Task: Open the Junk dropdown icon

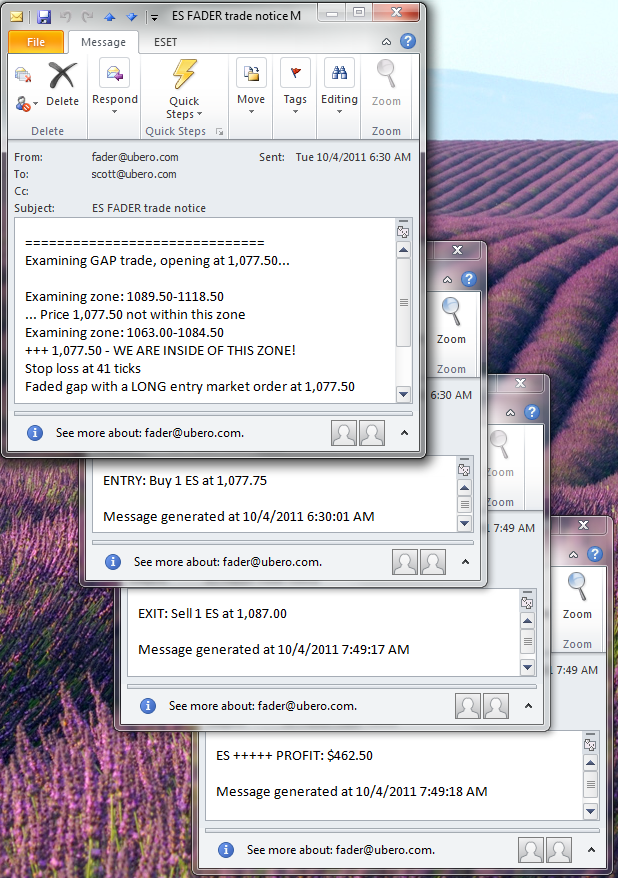Action: coord(26,104)
